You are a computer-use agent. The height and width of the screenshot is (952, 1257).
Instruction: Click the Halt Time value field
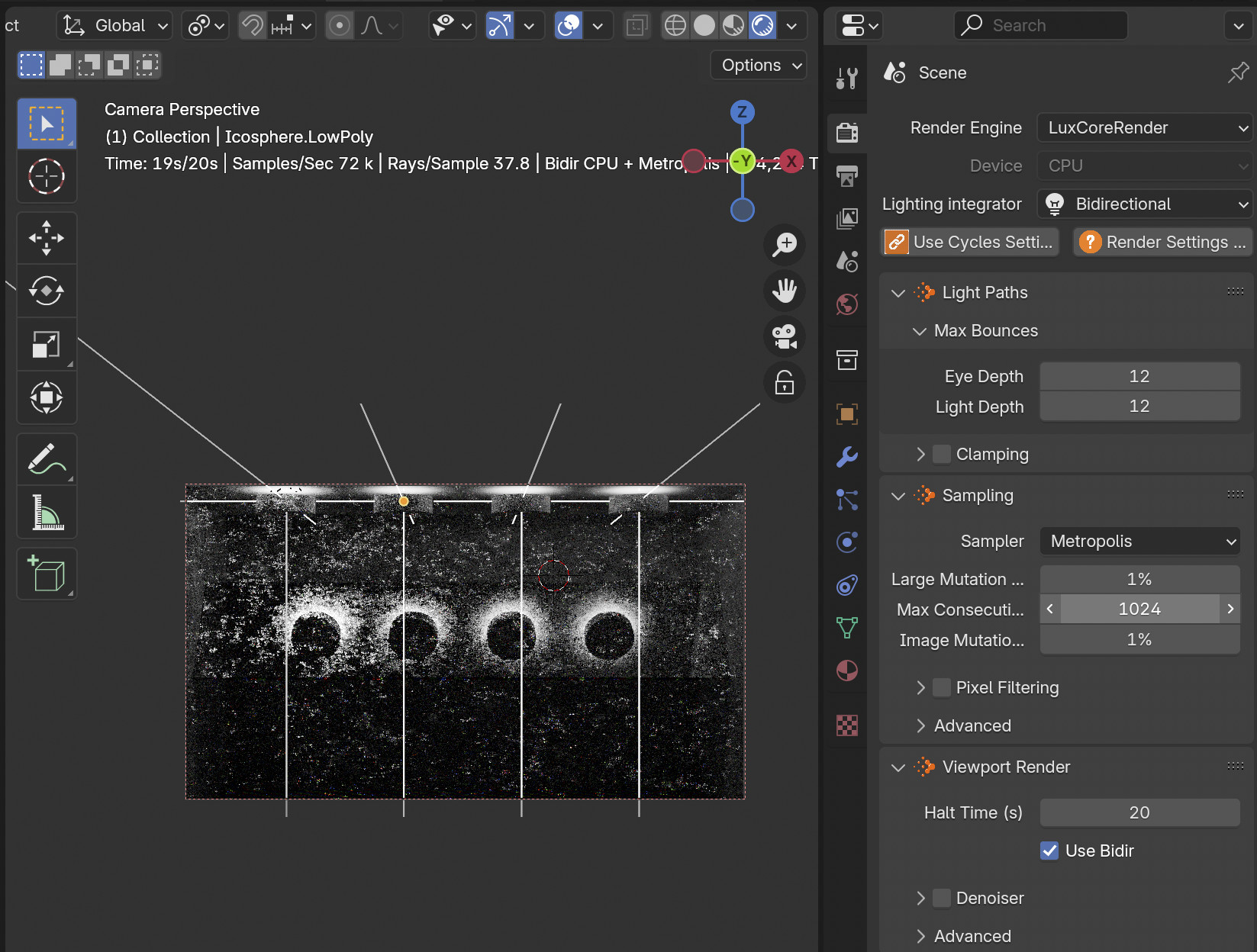pyautogui.click(x=1139, y=812)
